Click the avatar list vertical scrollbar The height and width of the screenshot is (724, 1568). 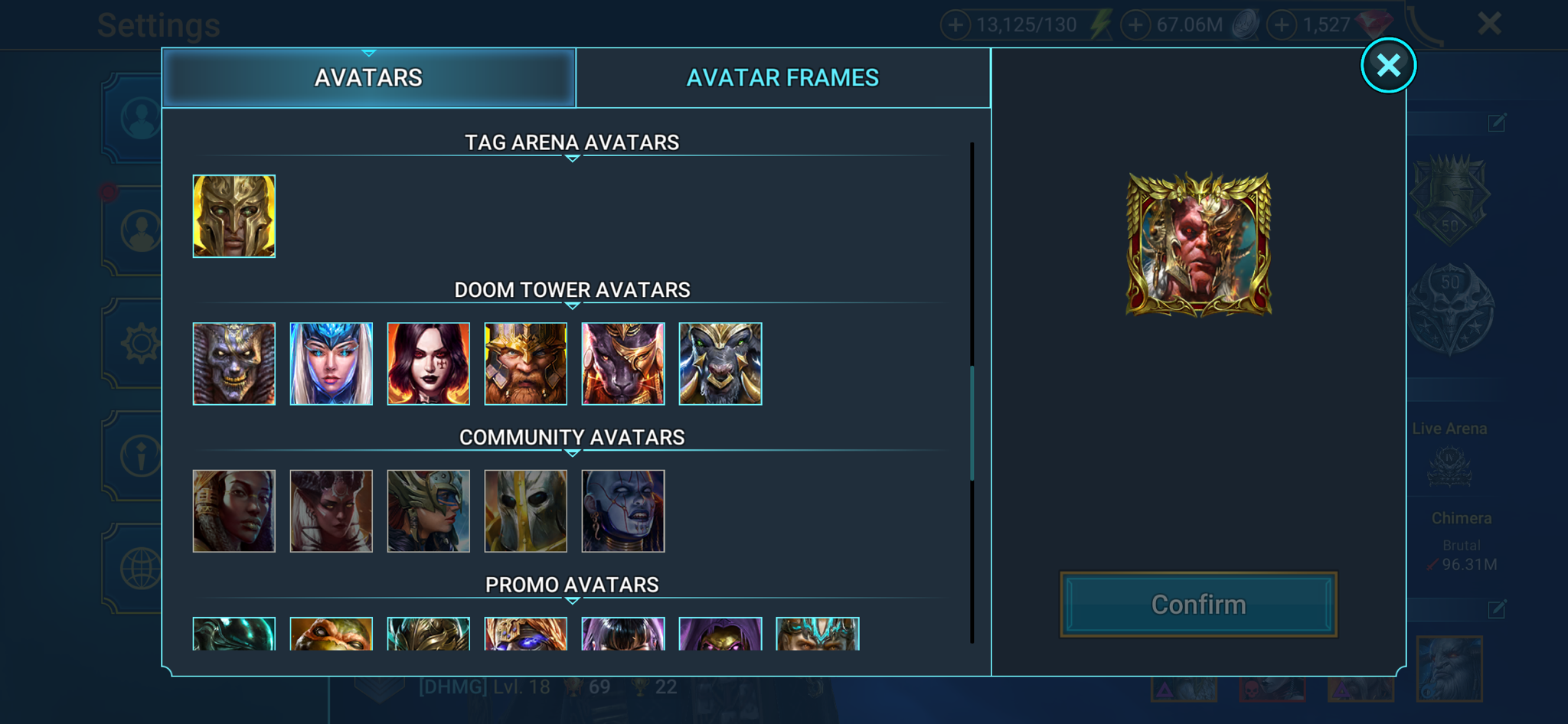(972, 423)
